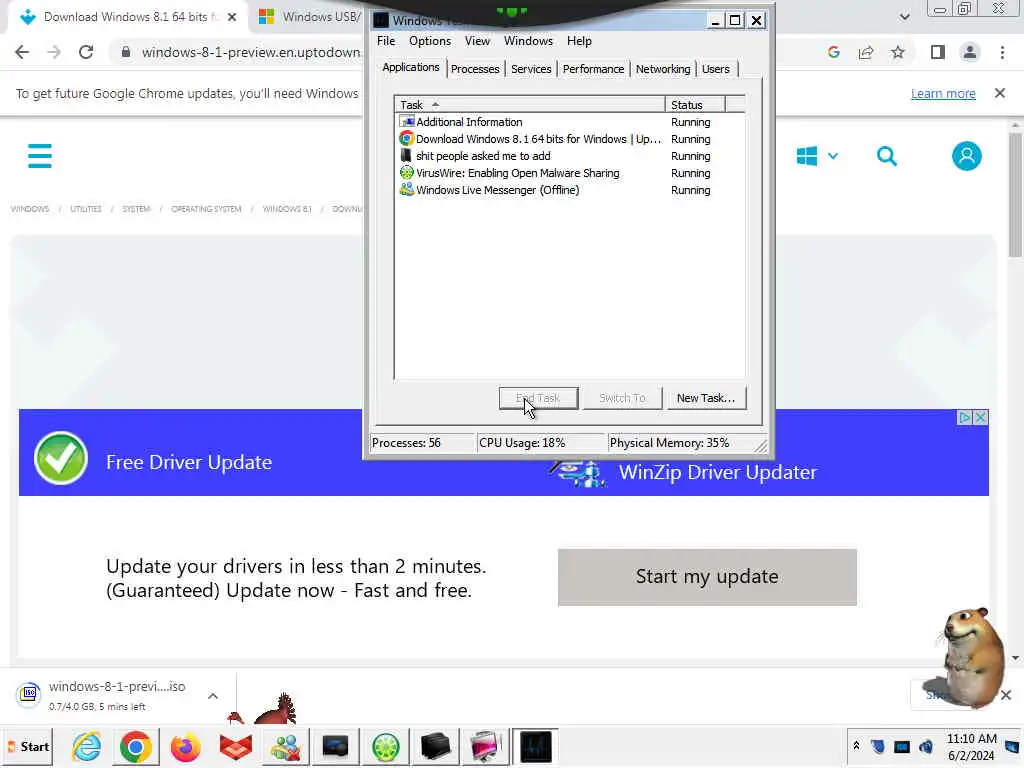The image size is (1024, 768).
Task: Select the VirusWire Malware Sharing task
Action: pyautogui.click(x=569, y=173)
